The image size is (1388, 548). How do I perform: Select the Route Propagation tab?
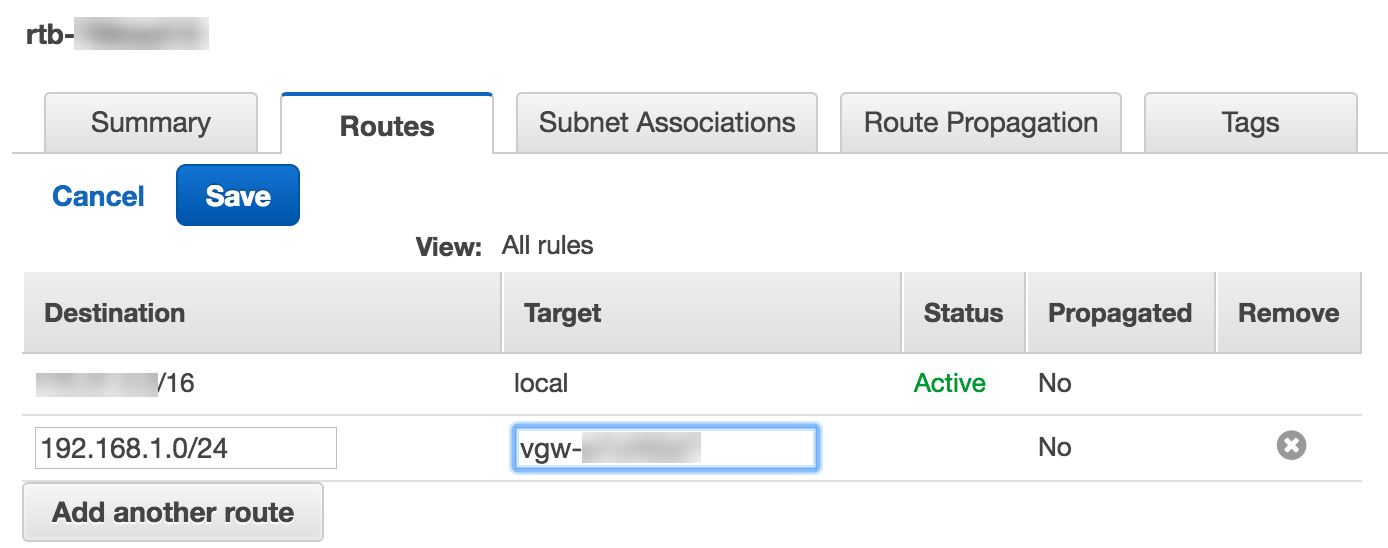point(980,123)
